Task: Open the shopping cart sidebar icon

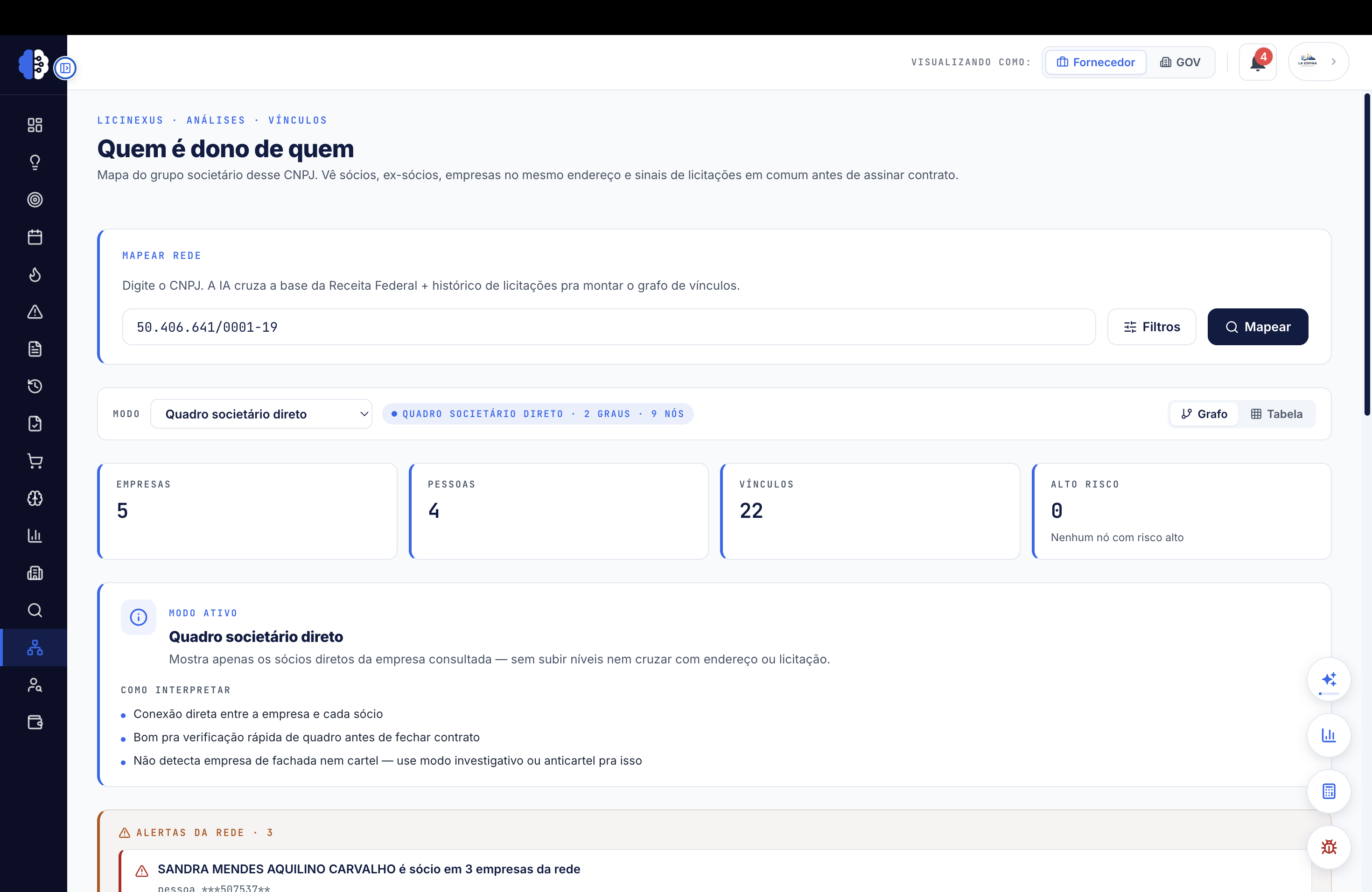Action: pos(35,461)
